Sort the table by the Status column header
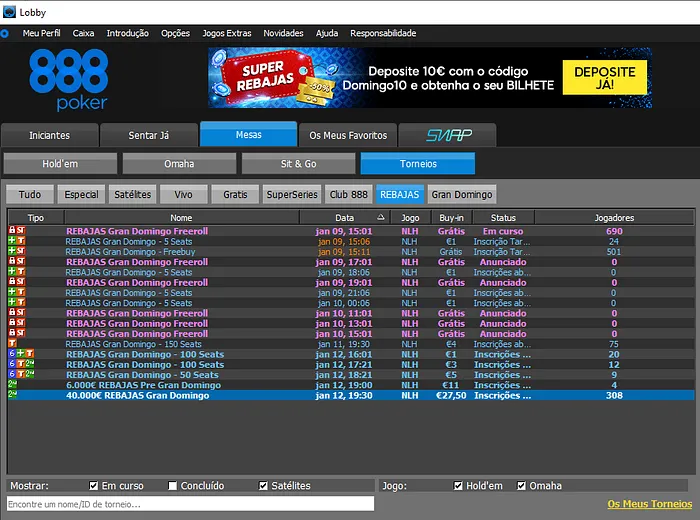 coord(503,218)
